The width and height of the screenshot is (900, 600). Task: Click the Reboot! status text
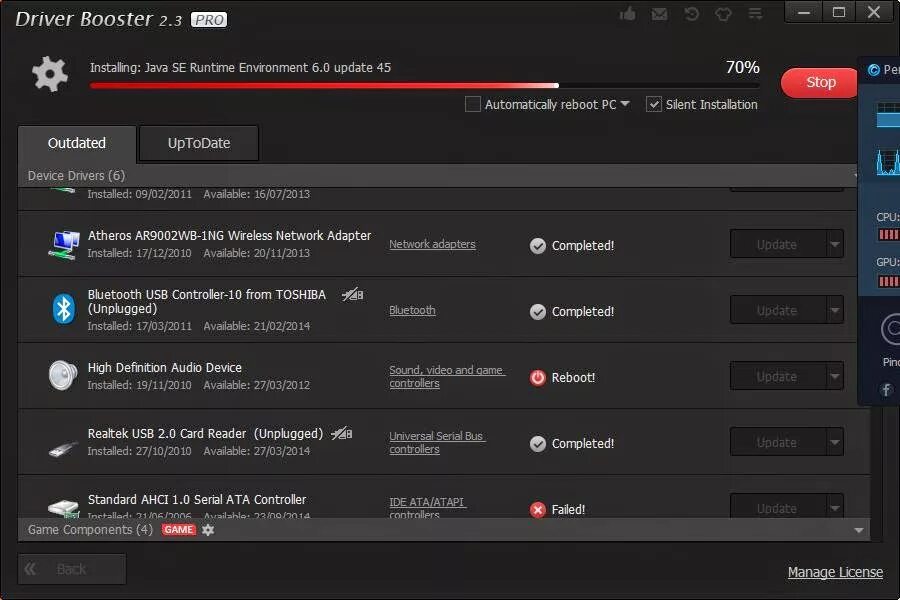573,378
